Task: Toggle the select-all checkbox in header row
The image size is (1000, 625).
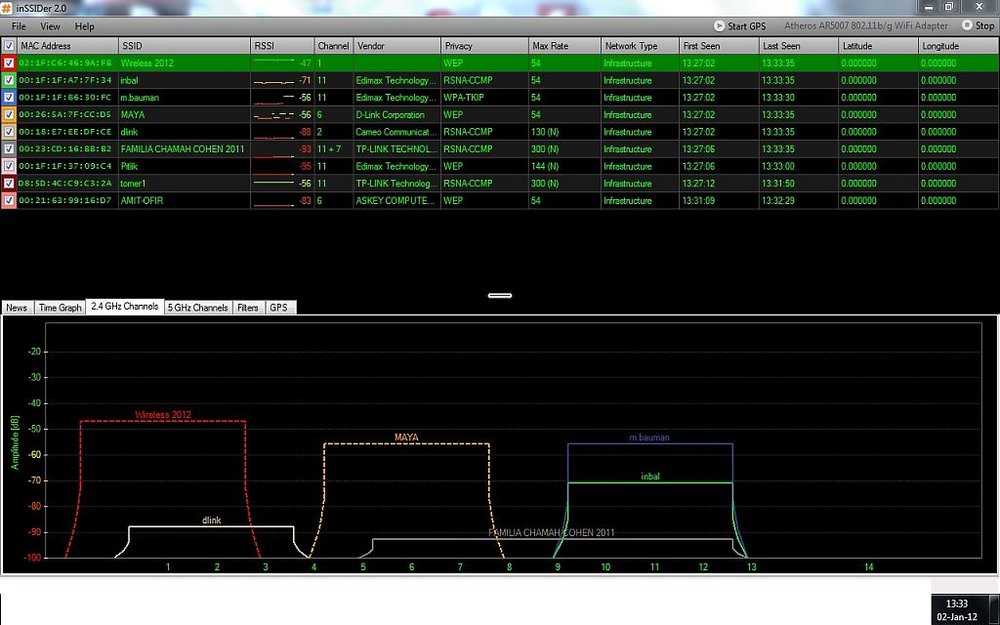Action: pyautogui.click(x=9, y=46)
